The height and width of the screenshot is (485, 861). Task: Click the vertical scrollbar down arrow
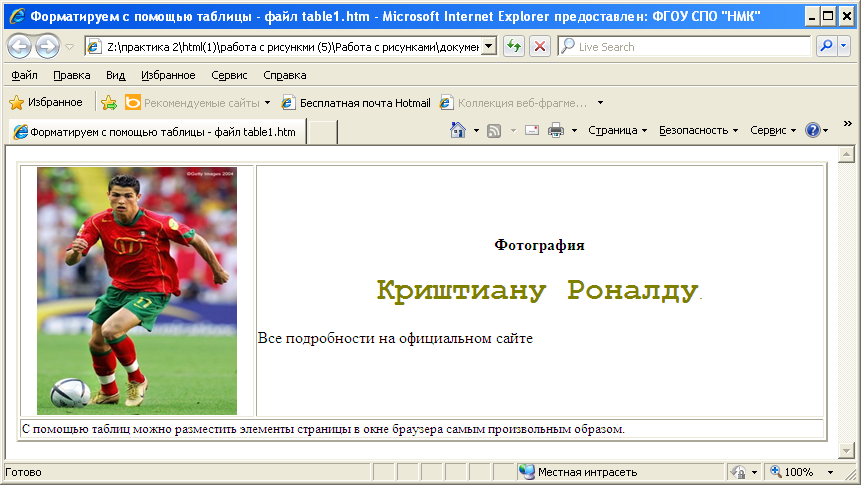846,451
